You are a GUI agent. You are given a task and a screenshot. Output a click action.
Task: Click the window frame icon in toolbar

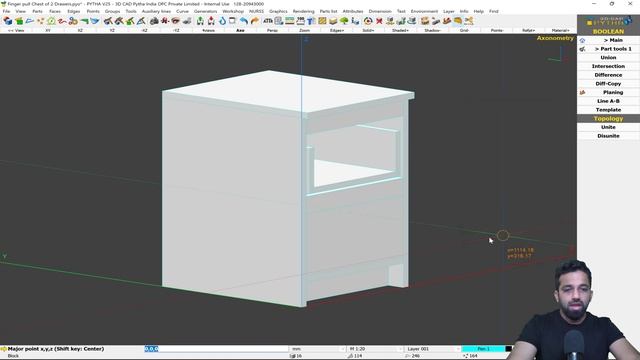click(232, 21)
